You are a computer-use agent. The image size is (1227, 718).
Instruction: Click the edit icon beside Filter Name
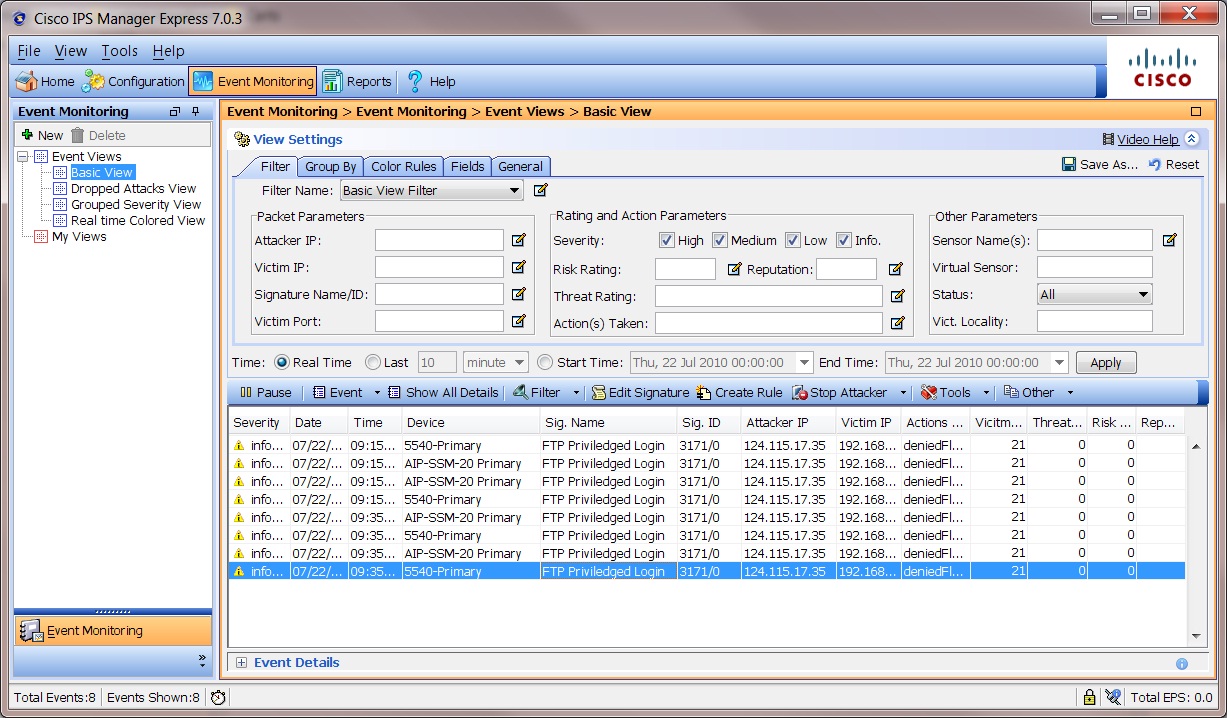coord(541,190)
